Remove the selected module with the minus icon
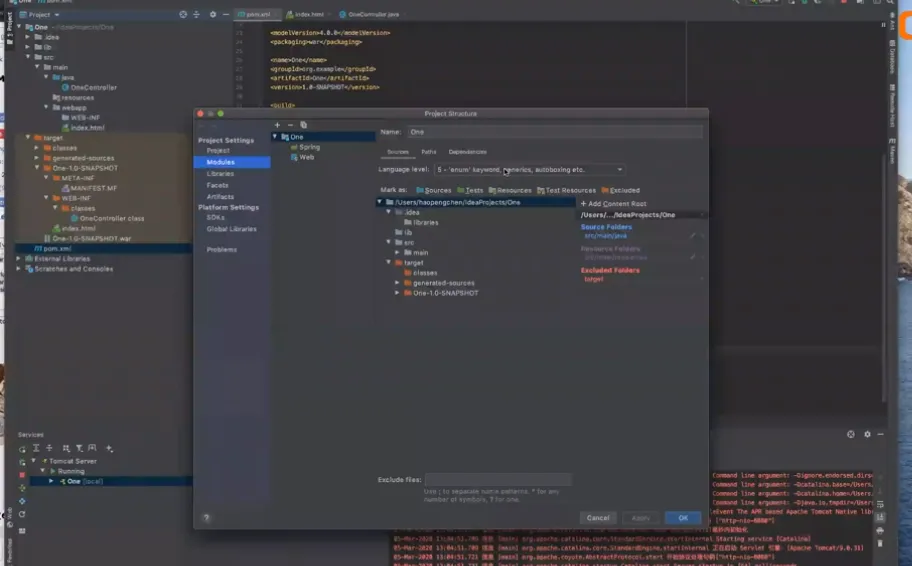 [290, 125]
